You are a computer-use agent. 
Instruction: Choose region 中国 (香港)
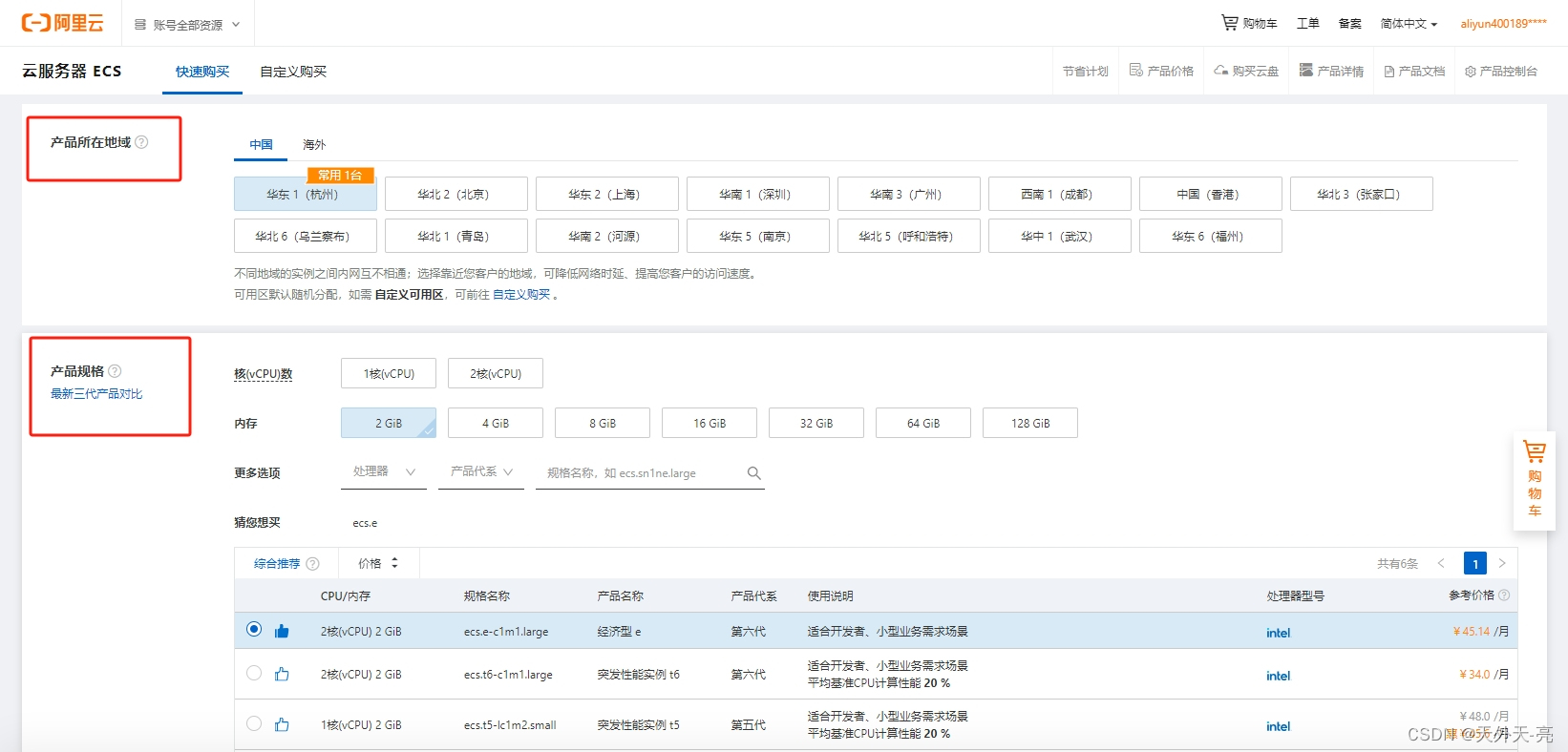[1211, 194]
